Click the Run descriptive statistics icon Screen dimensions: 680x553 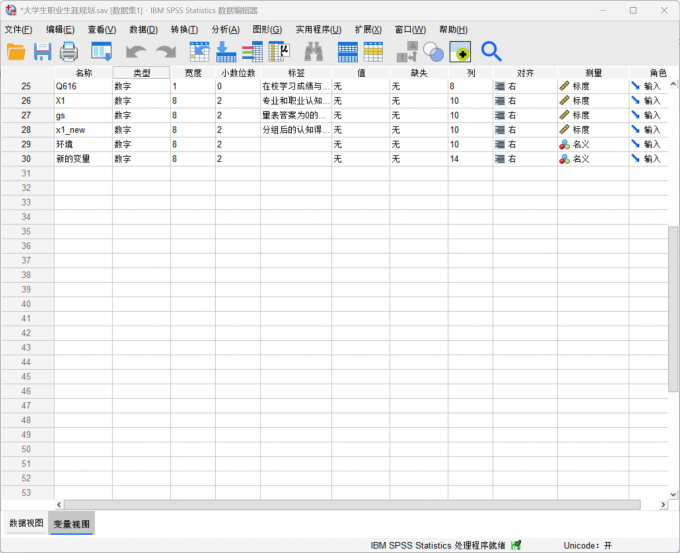coord(278,51)
